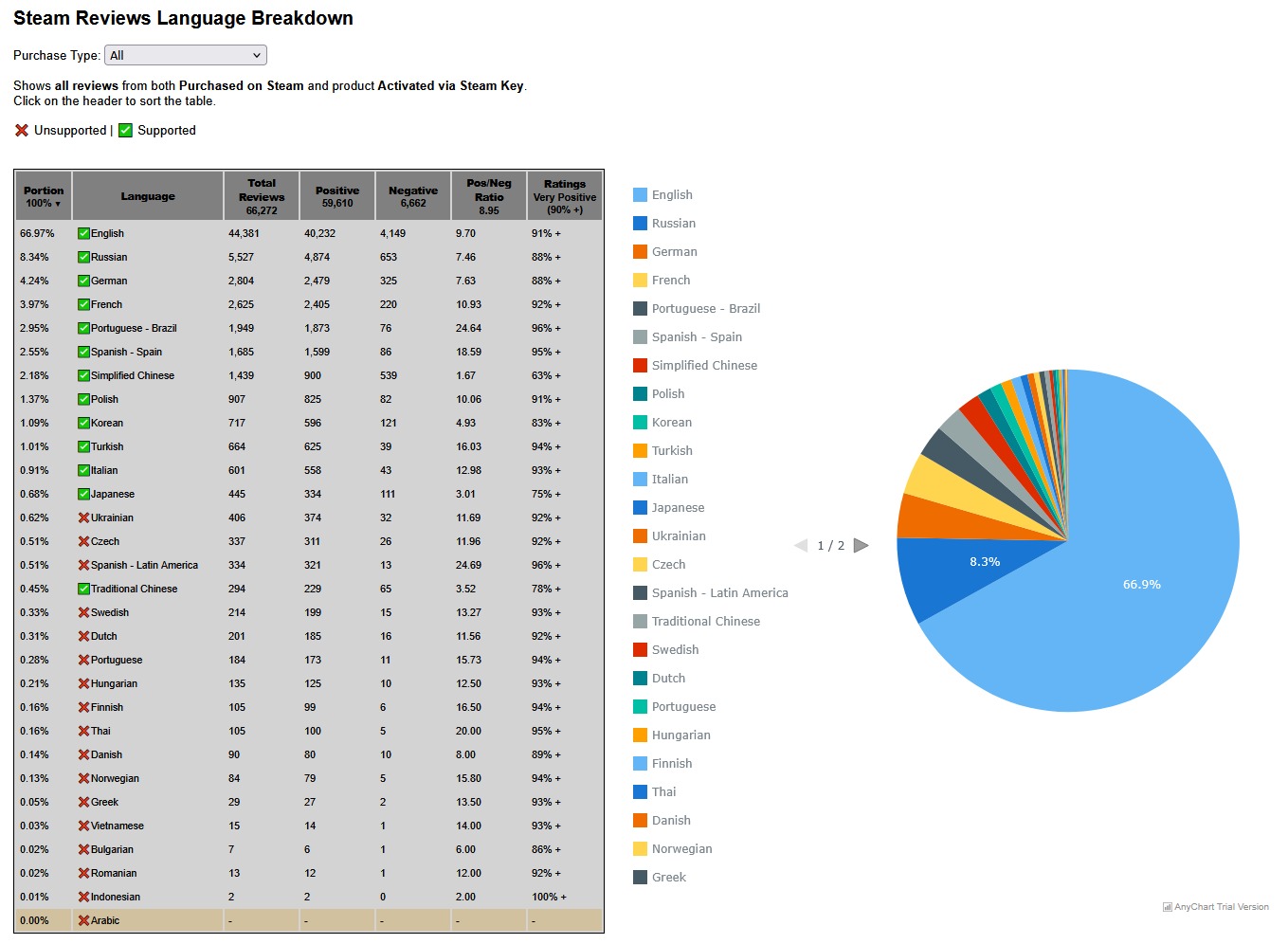This screenshot has width=1288, height=944.
Task: Click the Polish legend color swatch
Action: [x=640, y=393]
